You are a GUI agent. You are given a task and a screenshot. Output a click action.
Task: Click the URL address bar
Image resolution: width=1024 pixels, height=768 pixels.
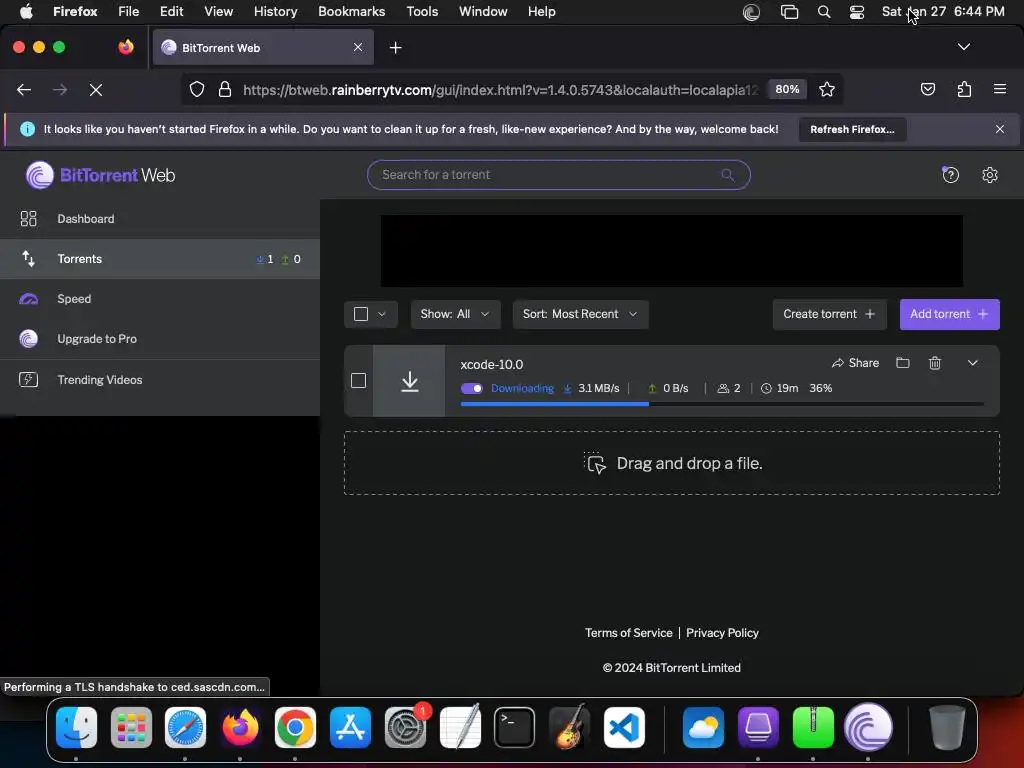click(x=500, y=89)
